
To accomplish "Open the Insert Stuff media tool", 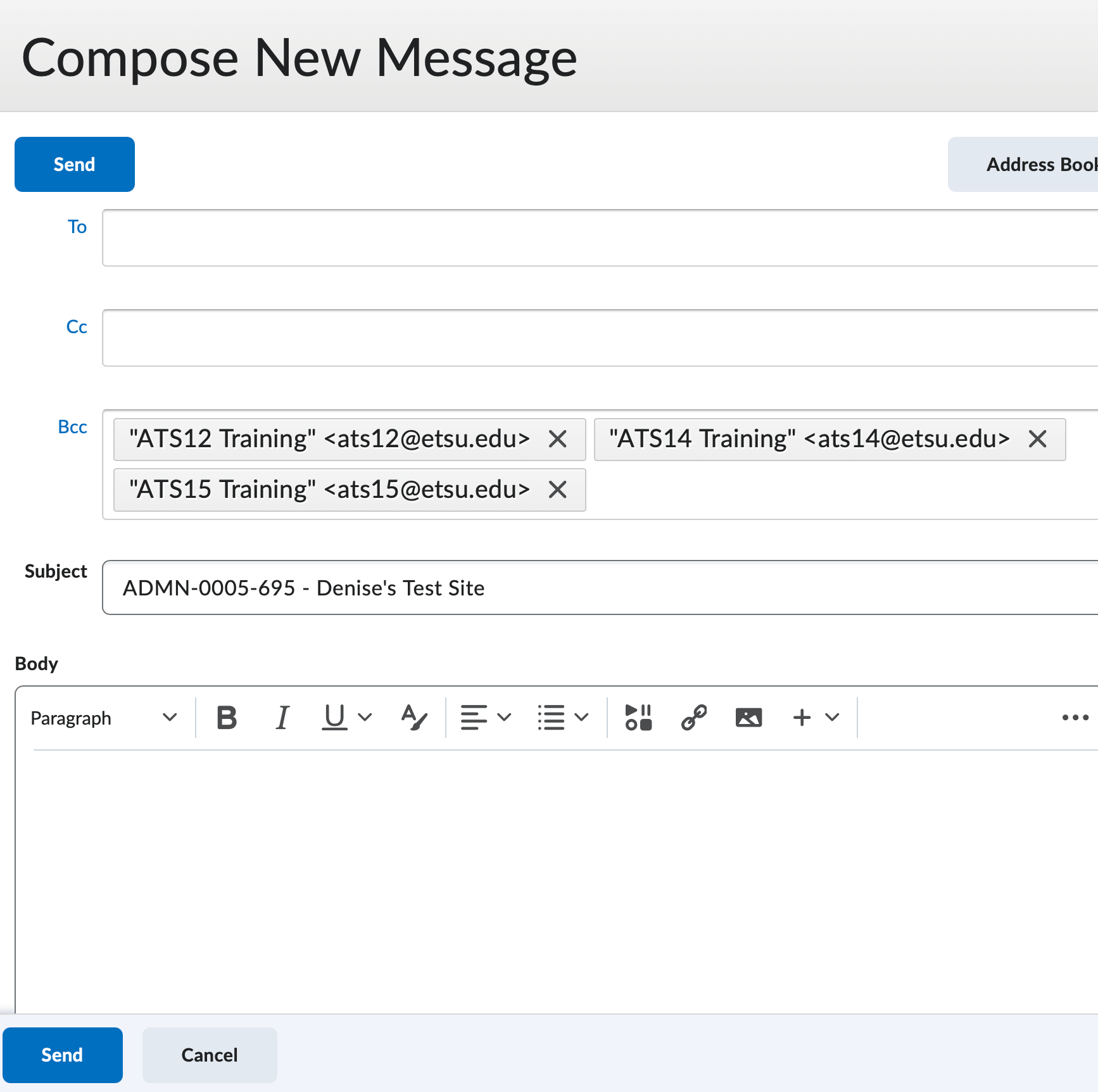I will pyautogui.click(x=636, y=717).
